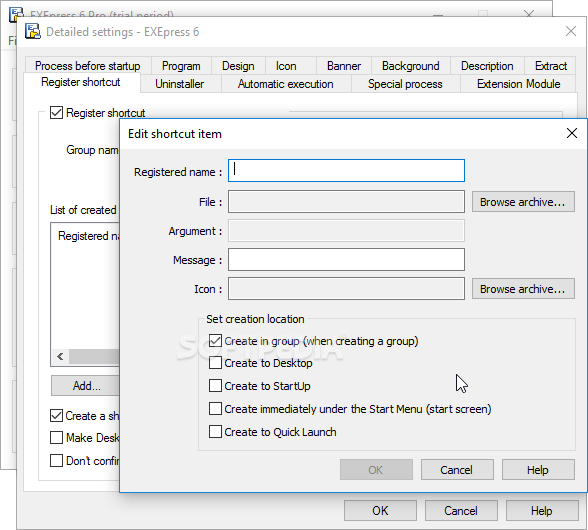Viewport: 588px width, 530px height.
Task: Click the shortcut list's left scroll arrow
Action: click(60, 356)
